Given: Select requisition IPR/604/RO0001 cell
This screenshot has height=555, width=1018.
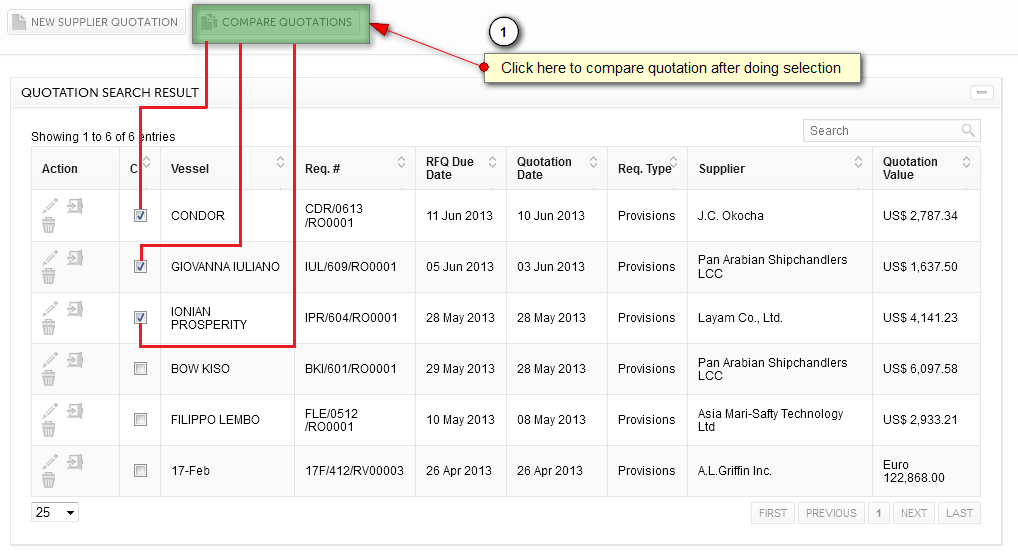Looking at the screenshot, I should point(355,317).
